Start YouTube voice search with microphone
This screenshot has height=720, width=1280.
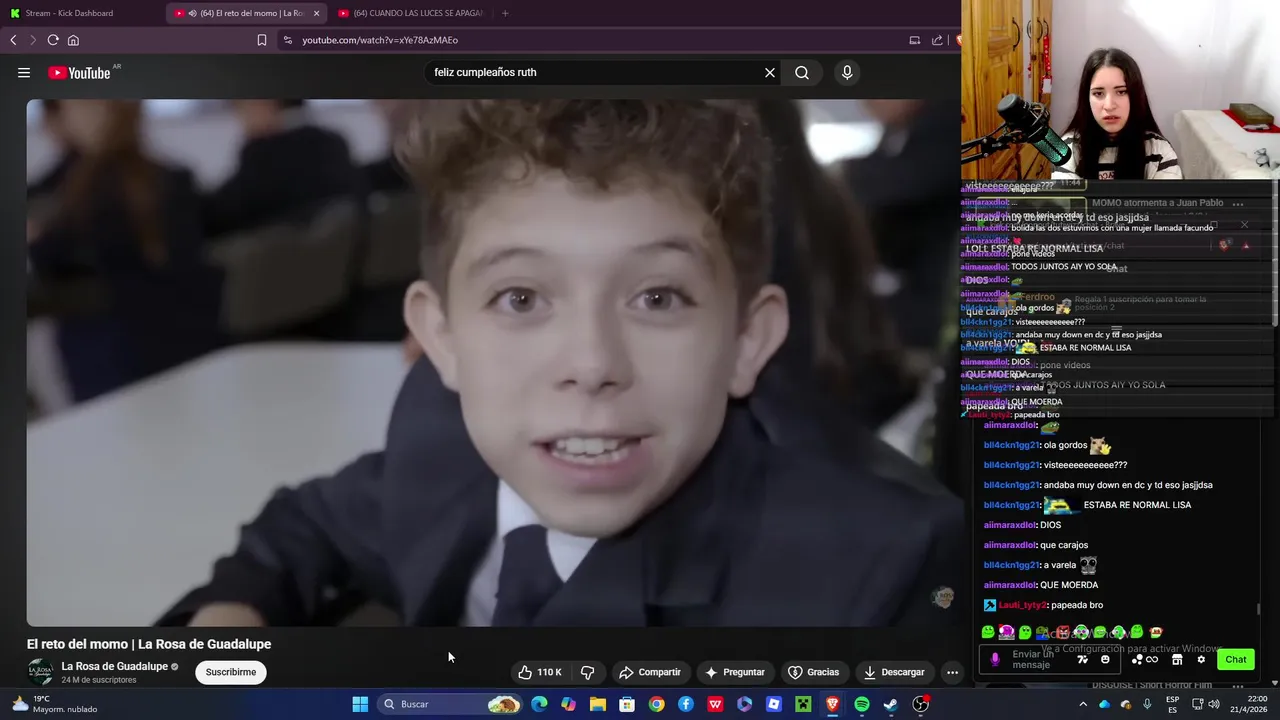coord(847,72)
